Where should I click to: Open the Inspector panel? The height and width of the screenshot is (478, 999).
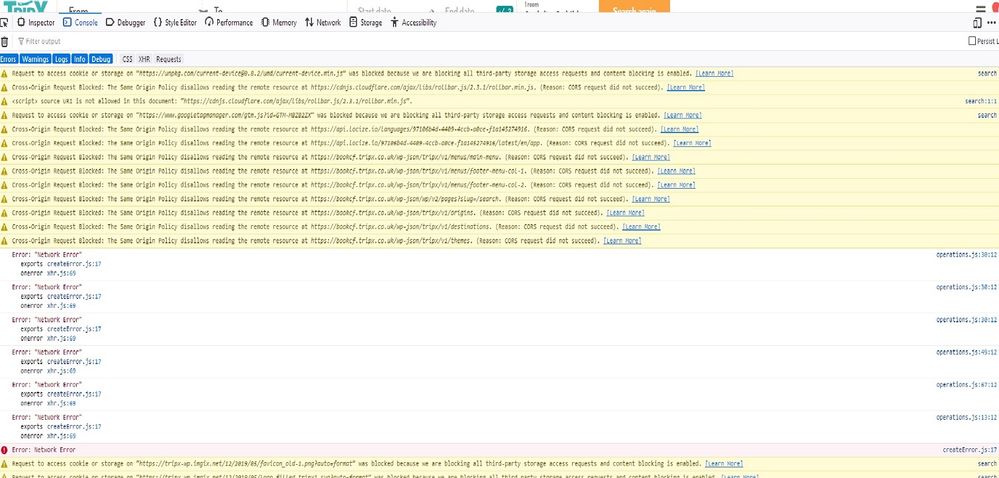(x=36, y=22)
